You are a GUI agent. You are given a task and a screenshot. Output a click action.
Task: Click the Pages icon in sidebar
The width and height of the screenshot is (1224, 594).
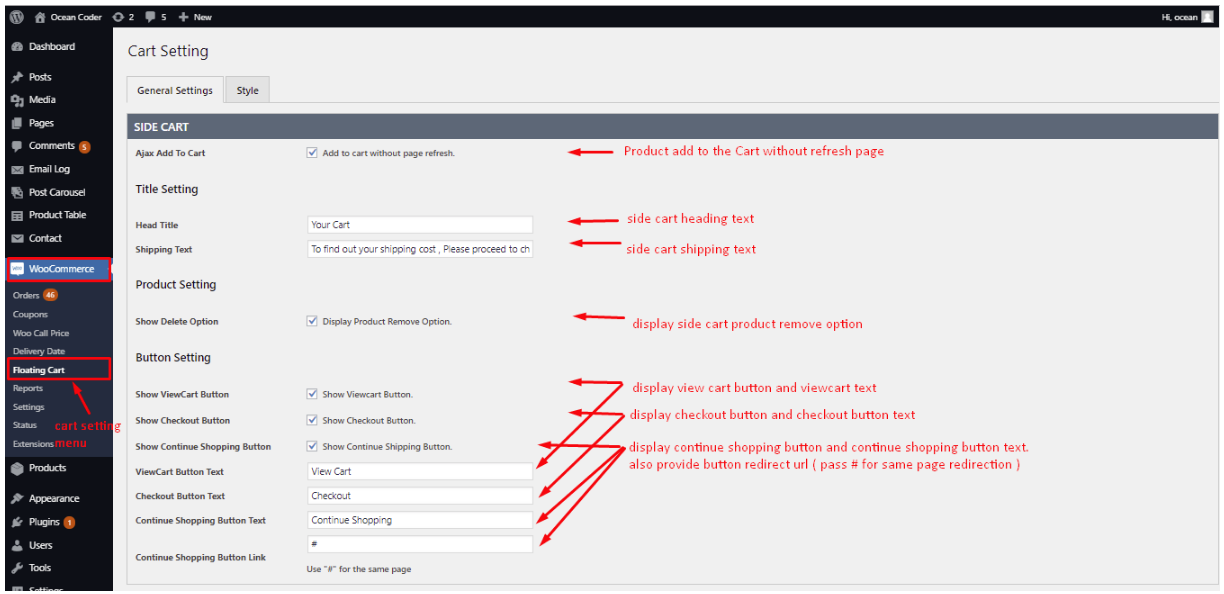pos(17,123)
